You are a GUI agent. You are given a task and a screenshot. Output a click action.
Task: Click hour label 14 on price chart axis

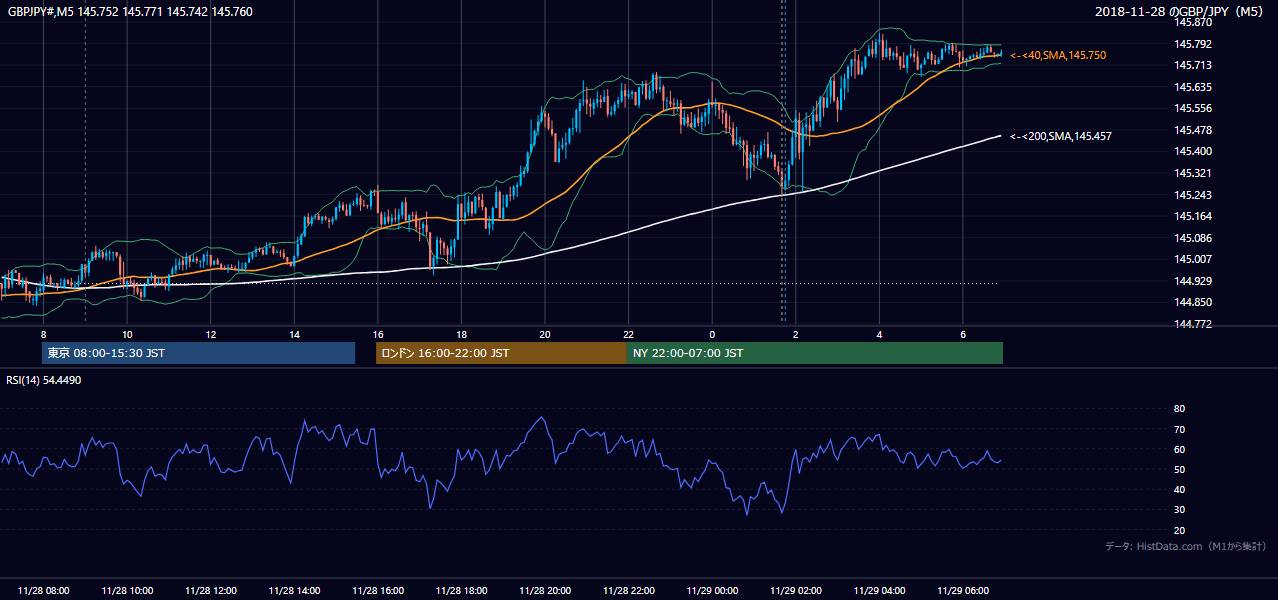click(294, 334)
